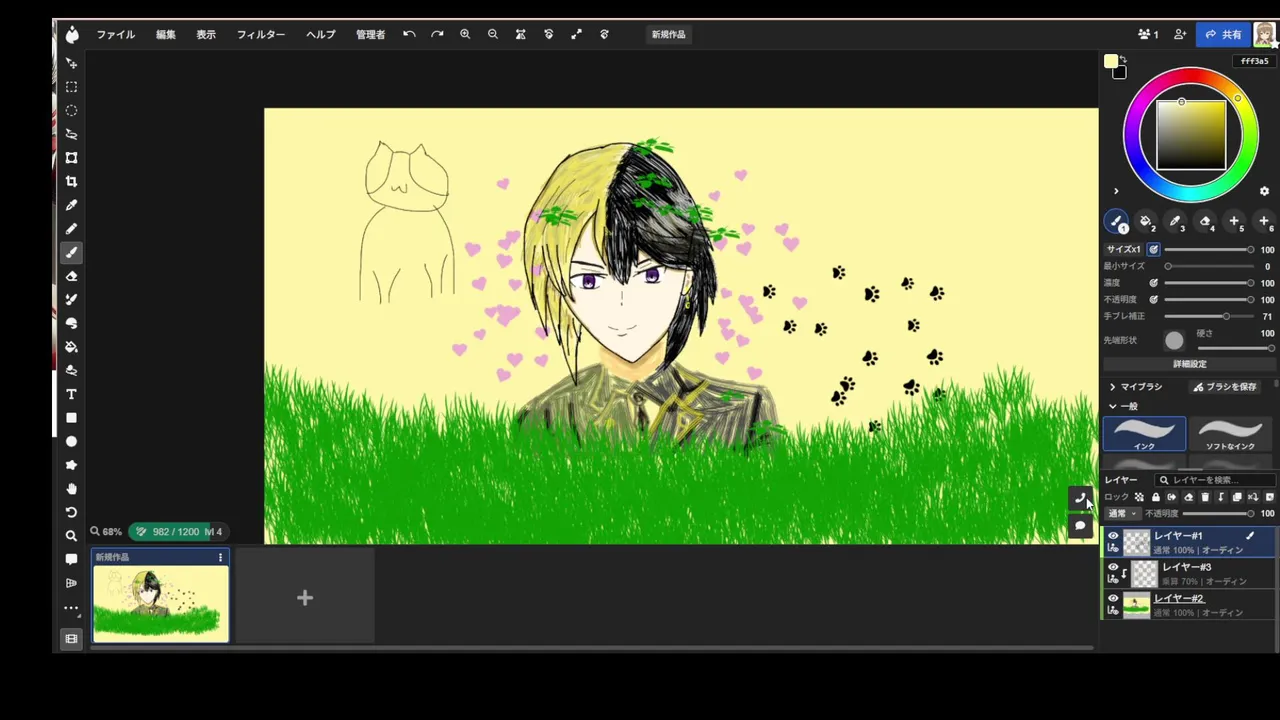This screenshot has height=720, width=1280.
Task: Select the rotate view tool
Action: pyautogui.click(x=71, y=512)
